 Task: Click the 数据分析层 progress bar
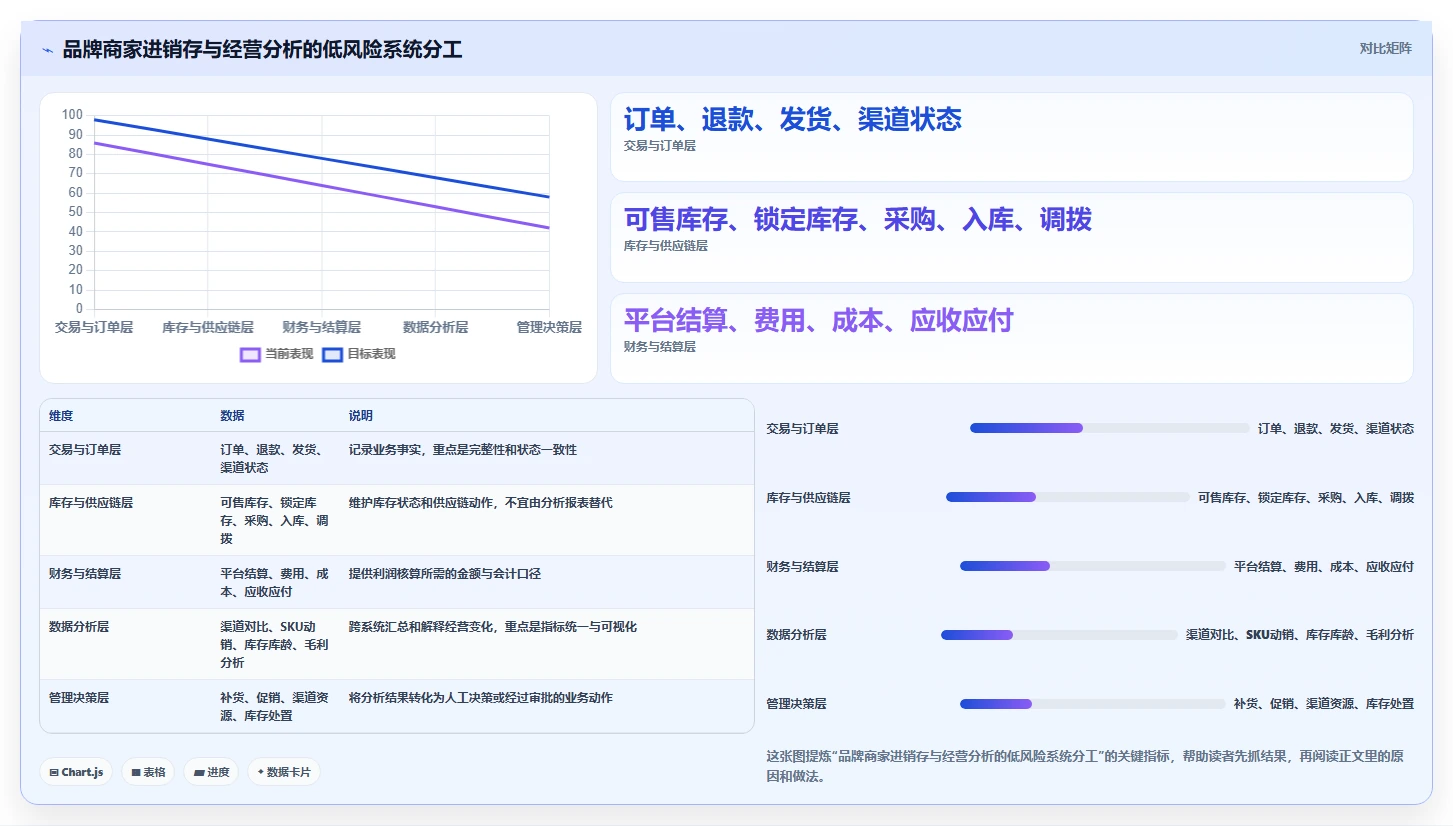point(1059,634)
